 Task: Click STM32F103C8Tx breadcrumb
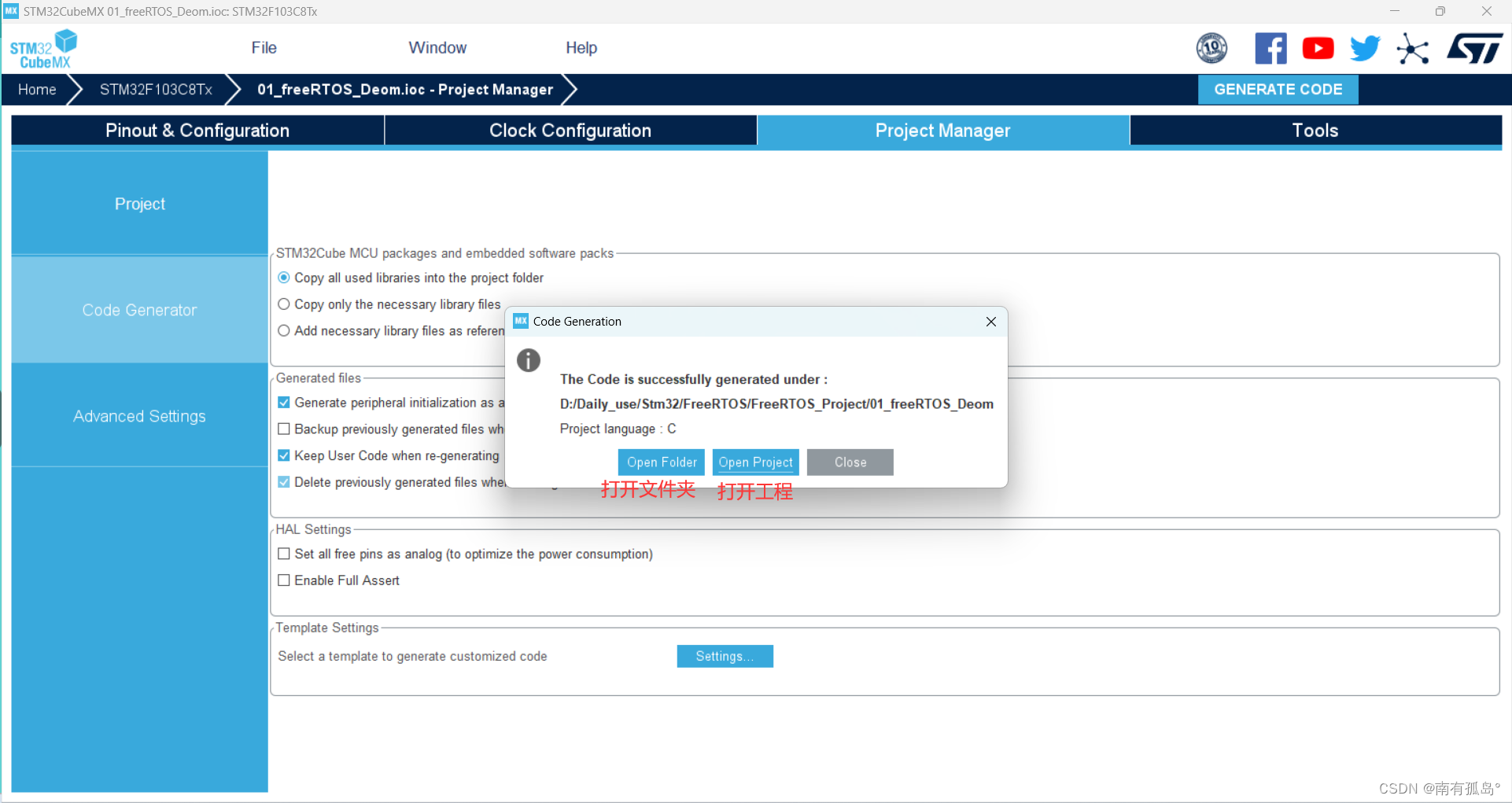[x=156, y=90]
